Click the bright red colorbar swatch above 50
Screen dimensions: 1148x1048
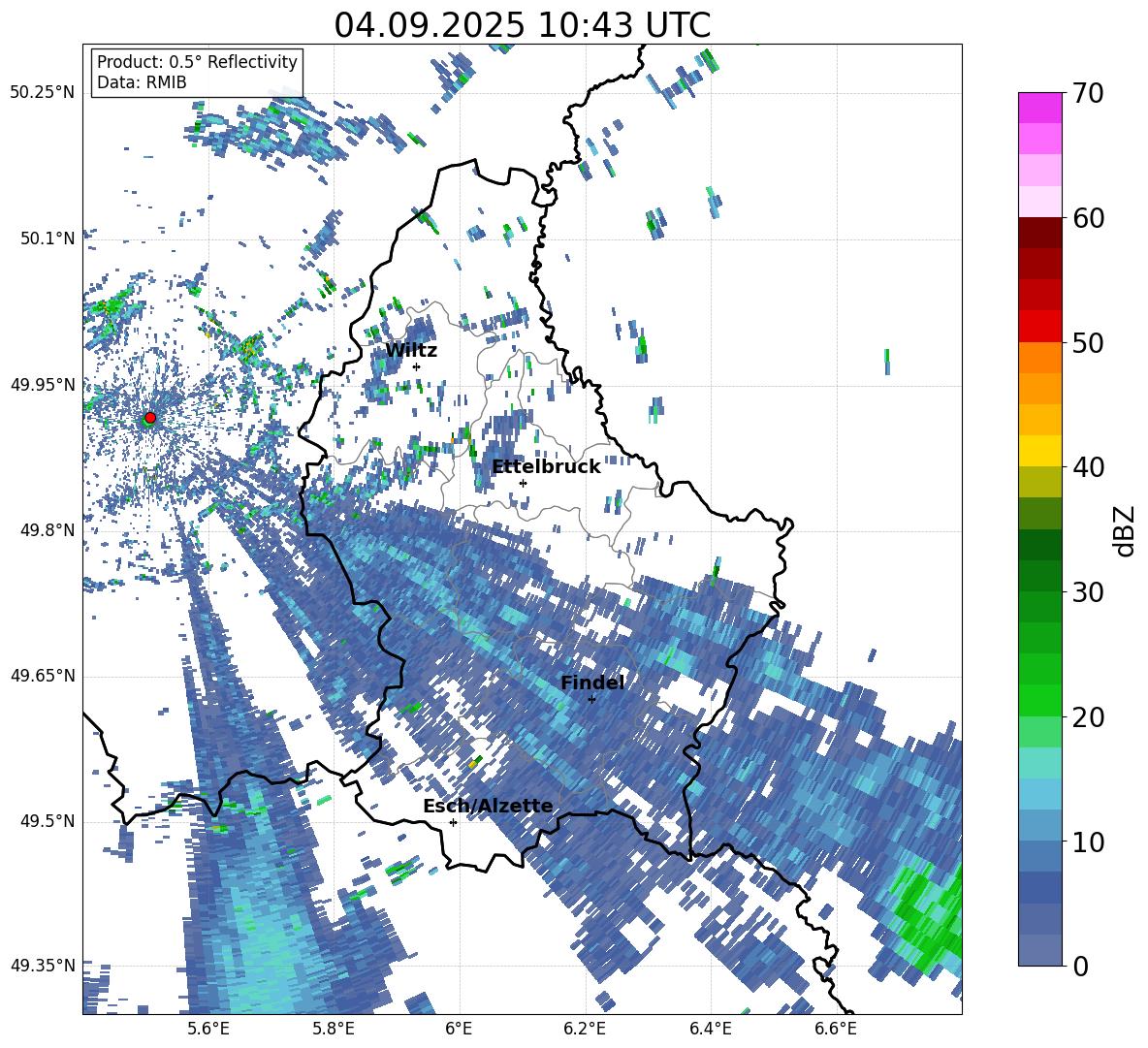coord(1039,327)
